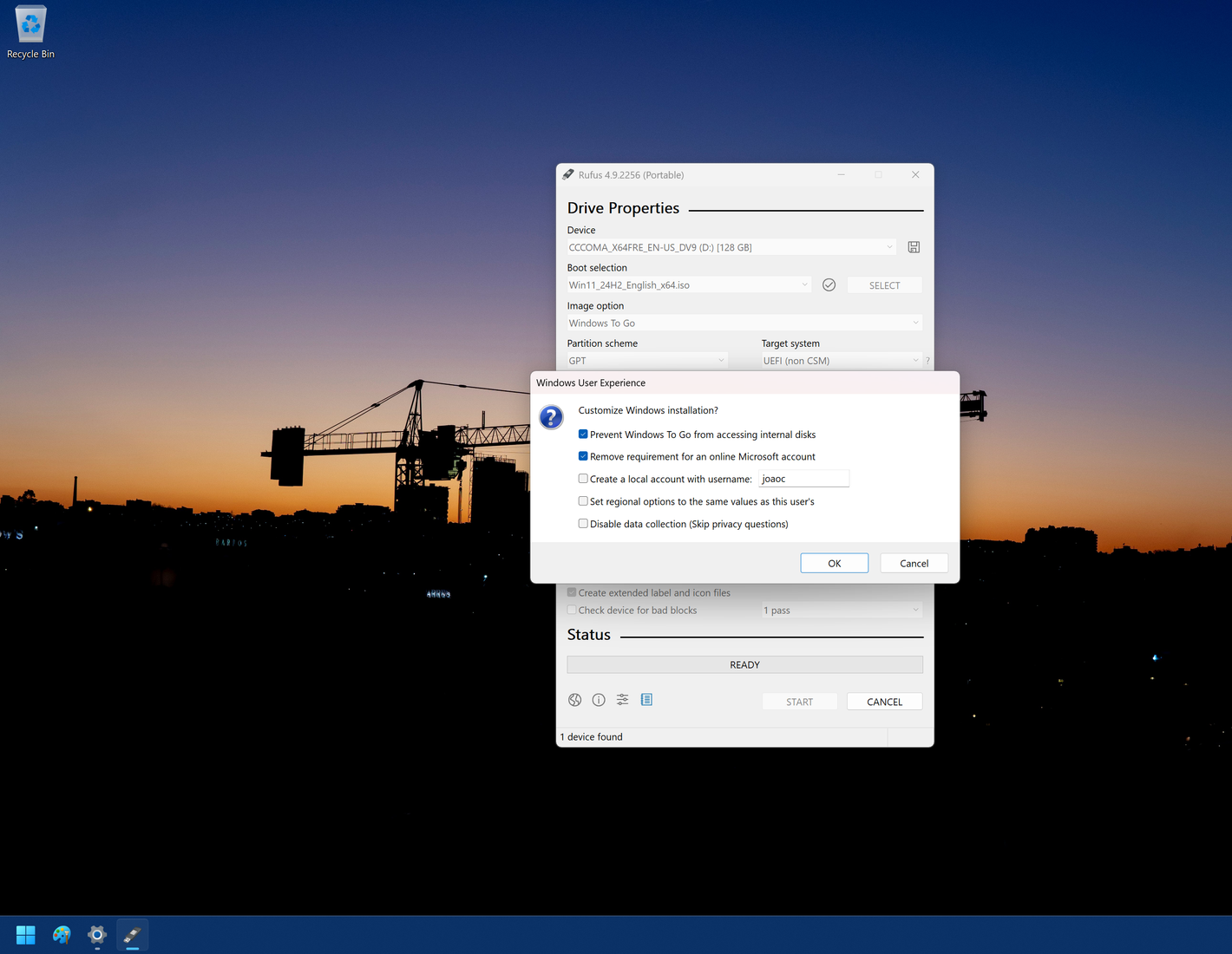Uncheck Prevent Windows To Go from accessing internal disks
Image resolution: width=1232 pixels, height=954 pixels.
click(582, 434)
